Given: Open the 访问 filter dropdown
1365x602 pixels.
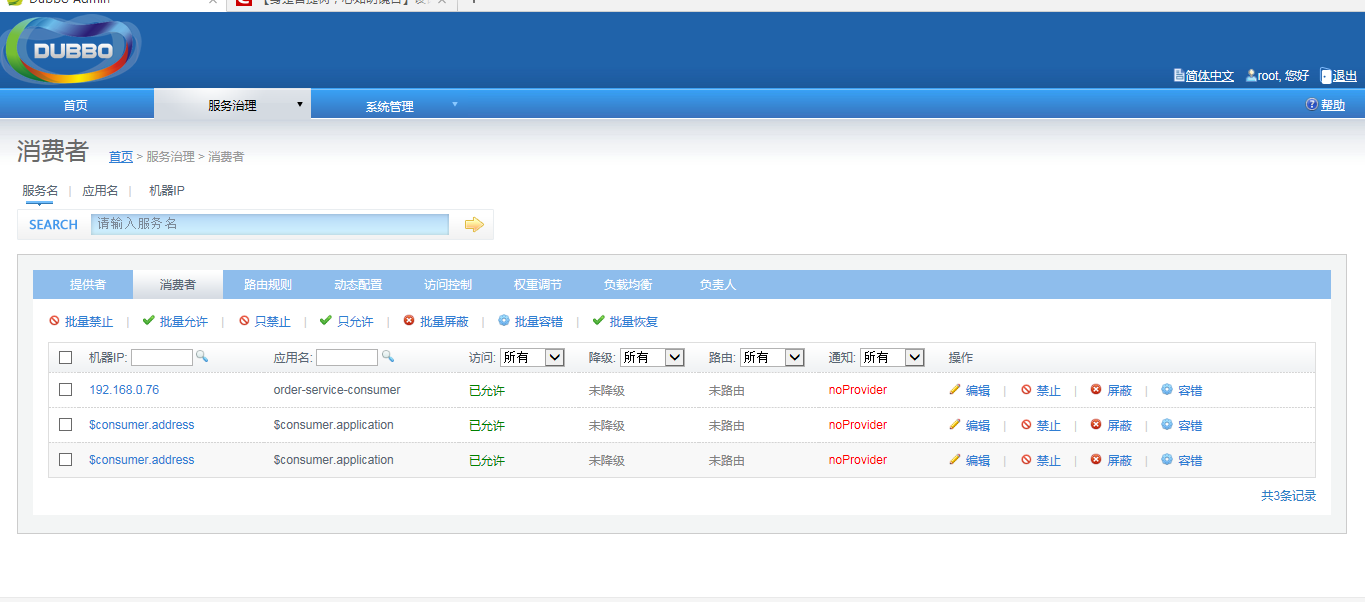Looking at the screenshot, I should tap(532, 357).
